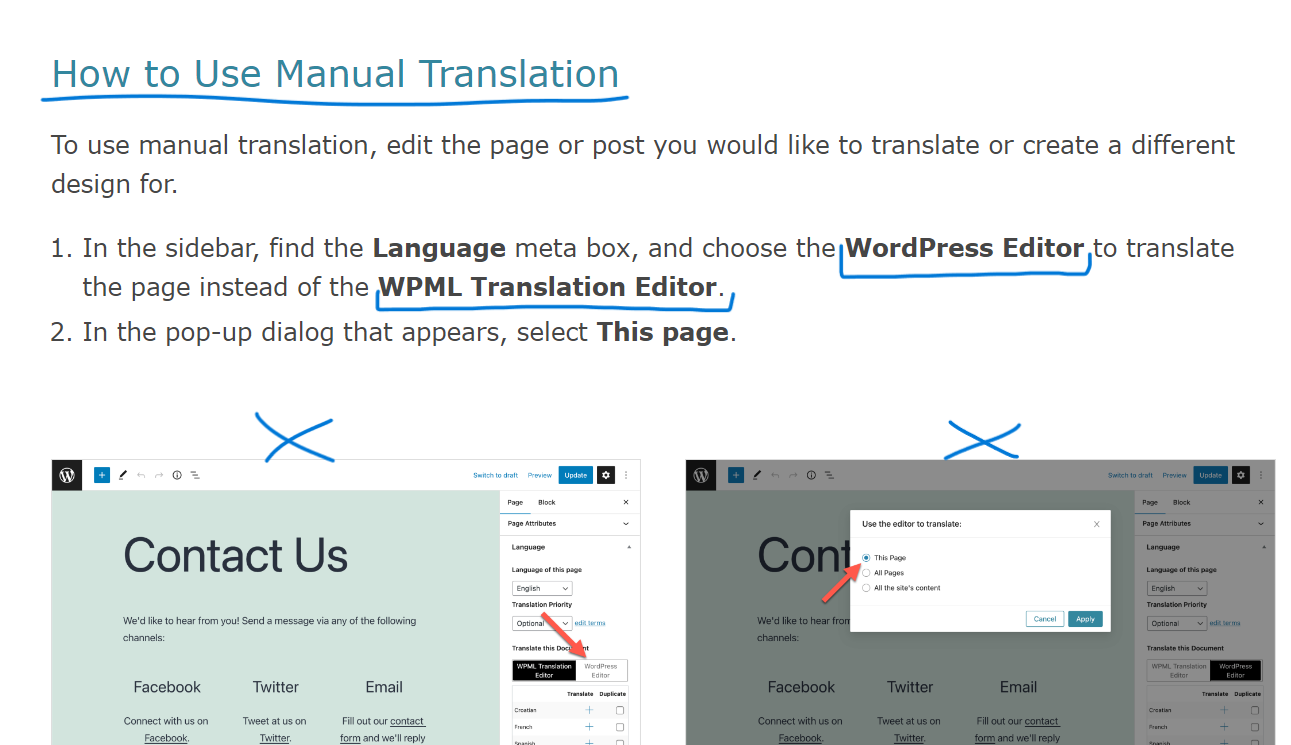Open the three-dot options menu in left screenshot
Screen dimensions: 1291x745
pyautogui.click(x=626, y=475)
